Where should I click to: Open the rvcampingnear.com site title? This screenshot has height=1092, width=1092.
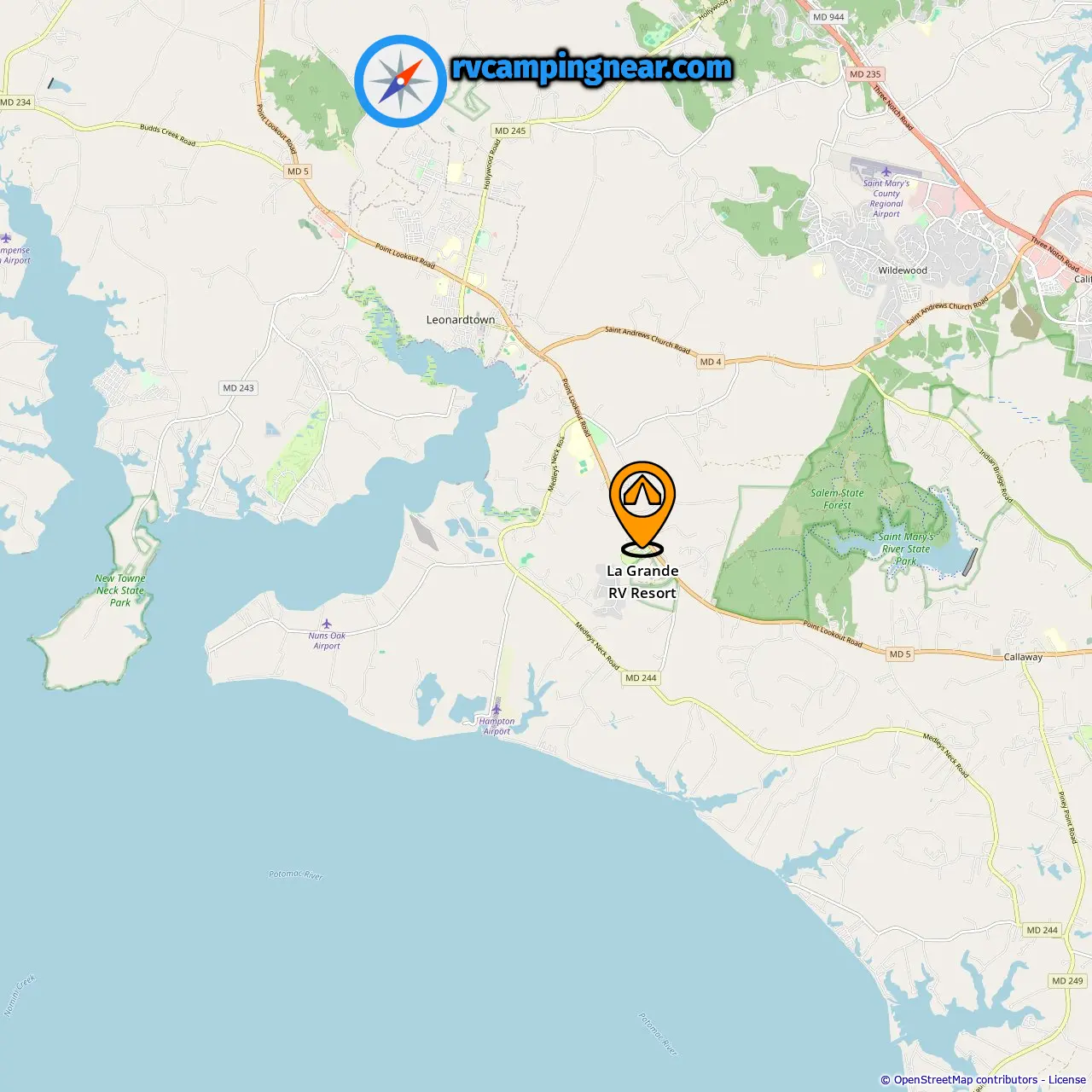pyautogui.click(x=592, y=68)
